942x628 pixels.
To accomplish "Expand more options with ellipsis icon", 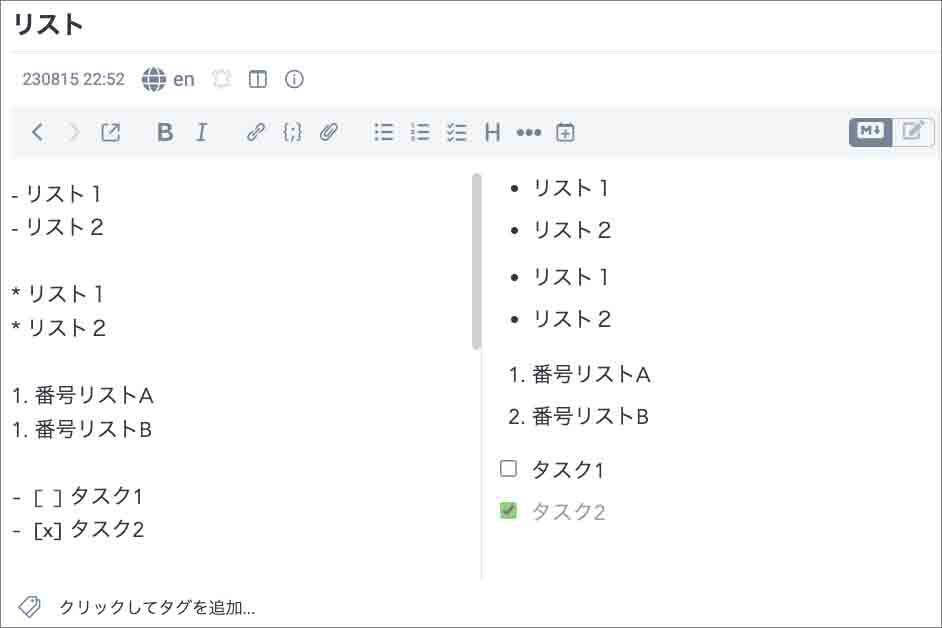I will click(x=528, y=132).
